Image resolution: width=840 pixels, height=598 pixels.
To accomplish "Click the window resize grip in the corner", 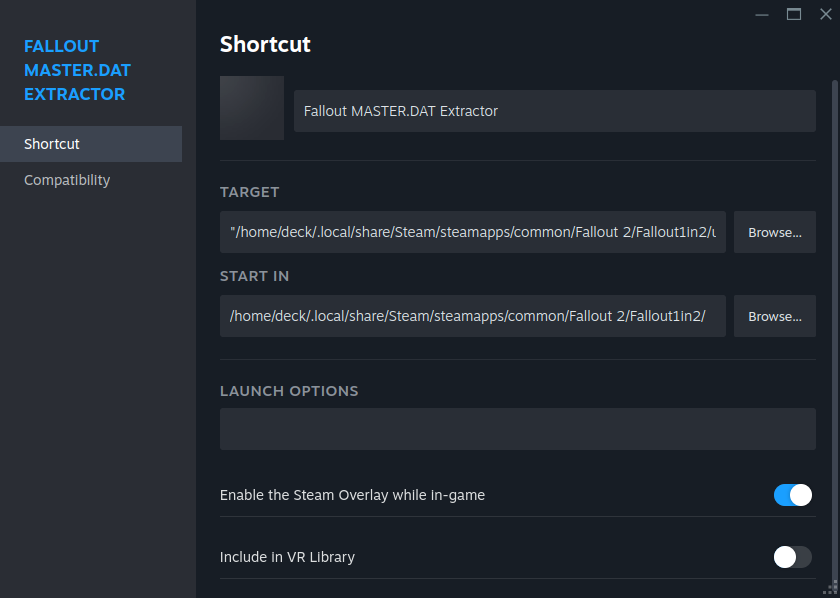I will 830,588.
